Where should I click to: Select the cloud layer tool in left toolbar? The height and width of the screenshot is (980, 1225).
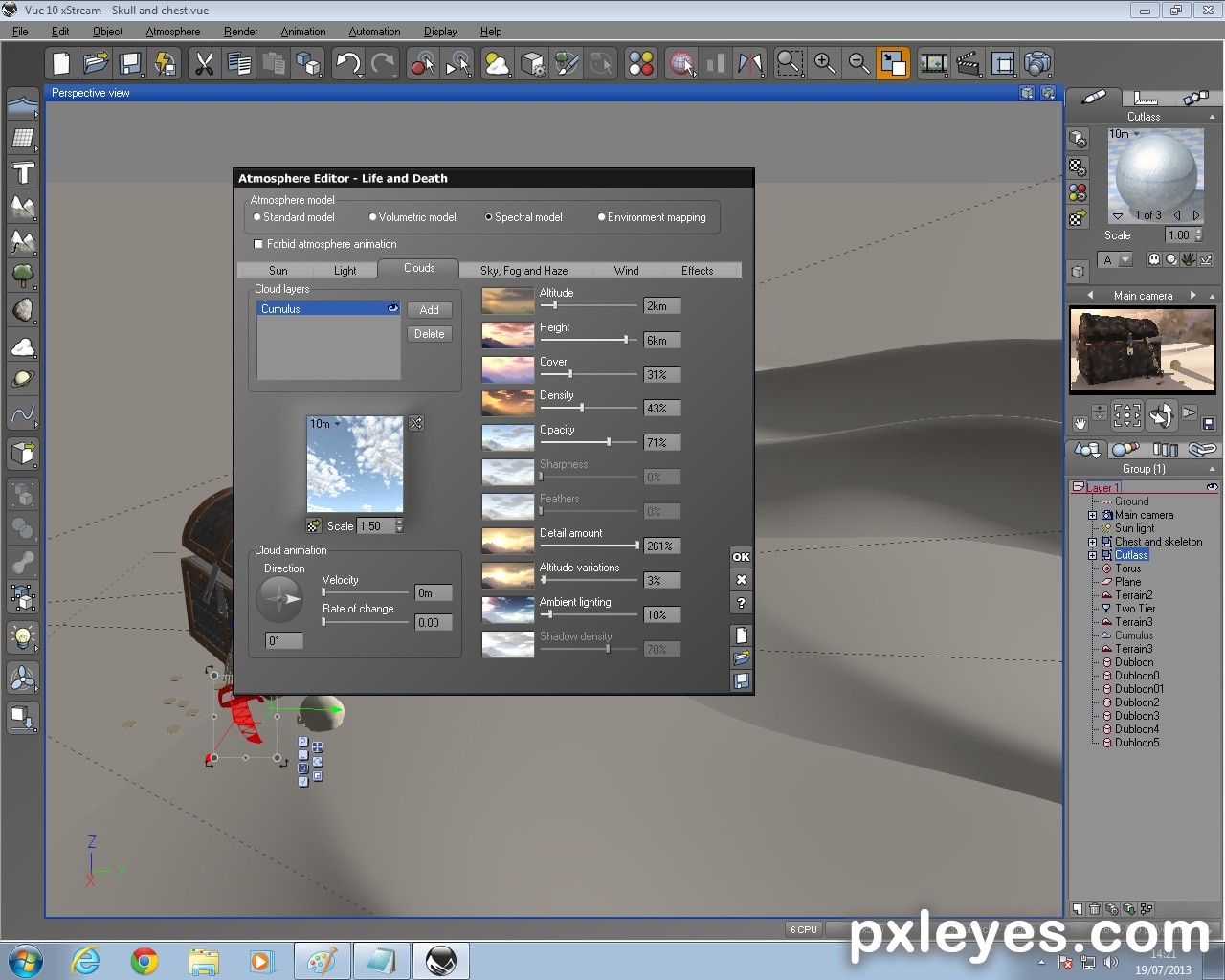point(23,346)
